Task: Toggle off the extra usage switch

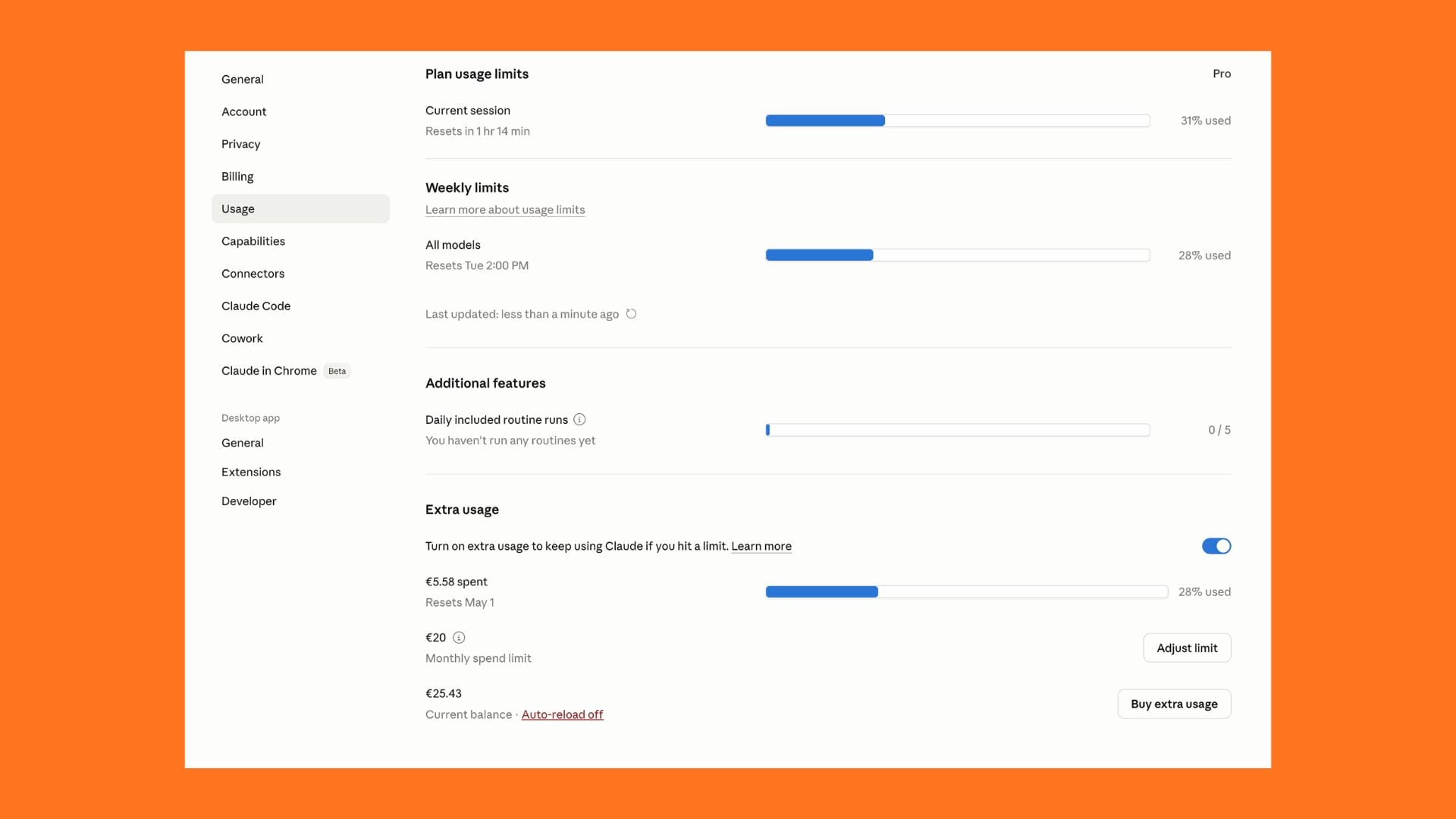Action: [1216, 546]
